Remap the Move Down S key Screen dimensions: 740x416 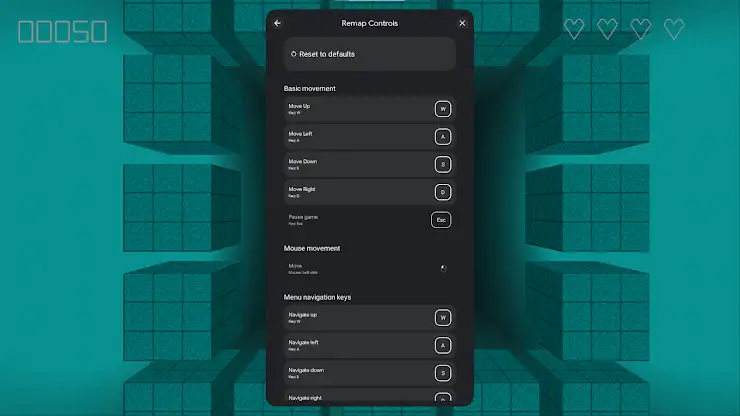[x=443, y=164]
